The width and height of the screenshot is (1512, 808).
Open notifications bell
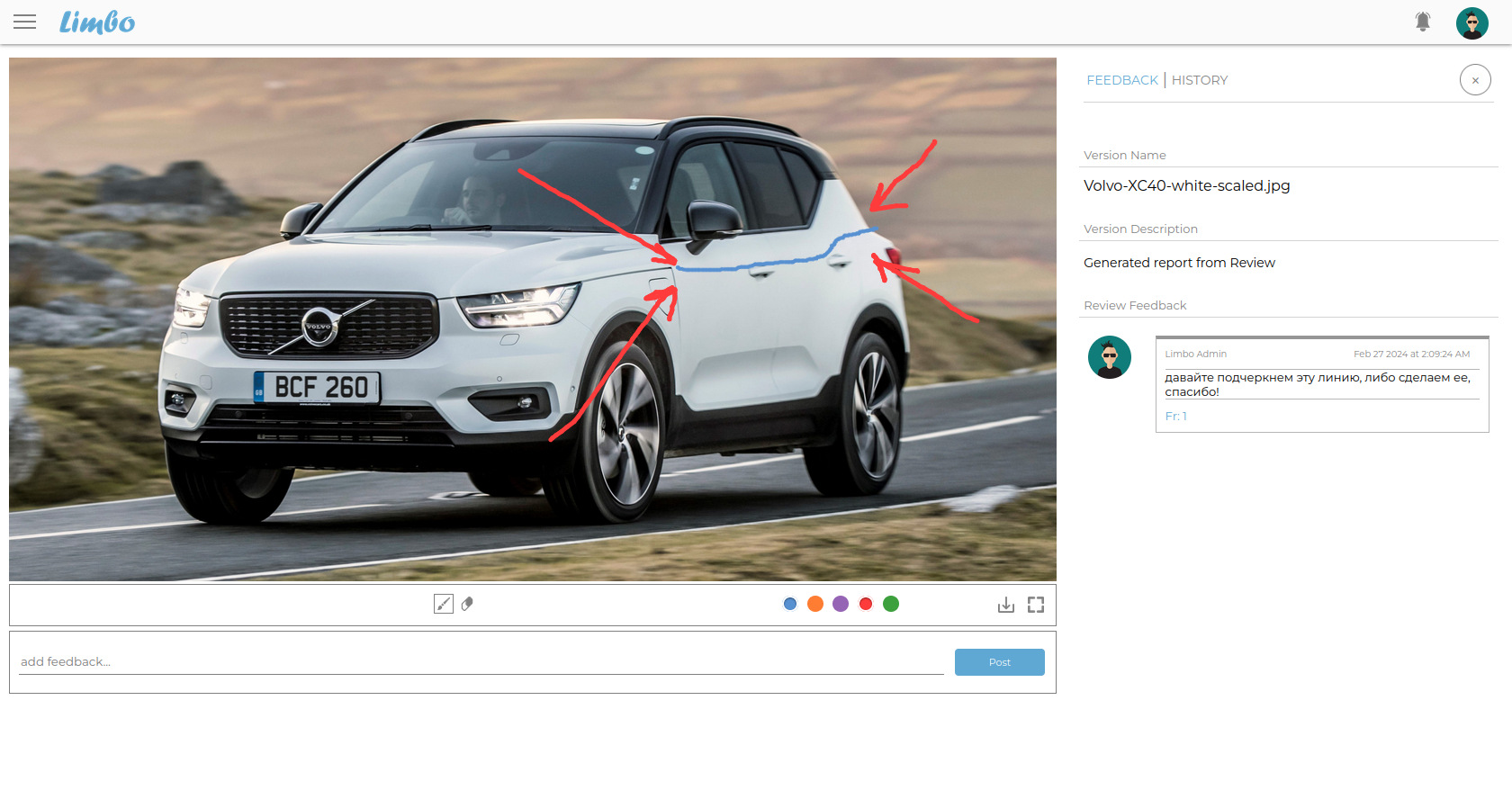[1422, 22]
